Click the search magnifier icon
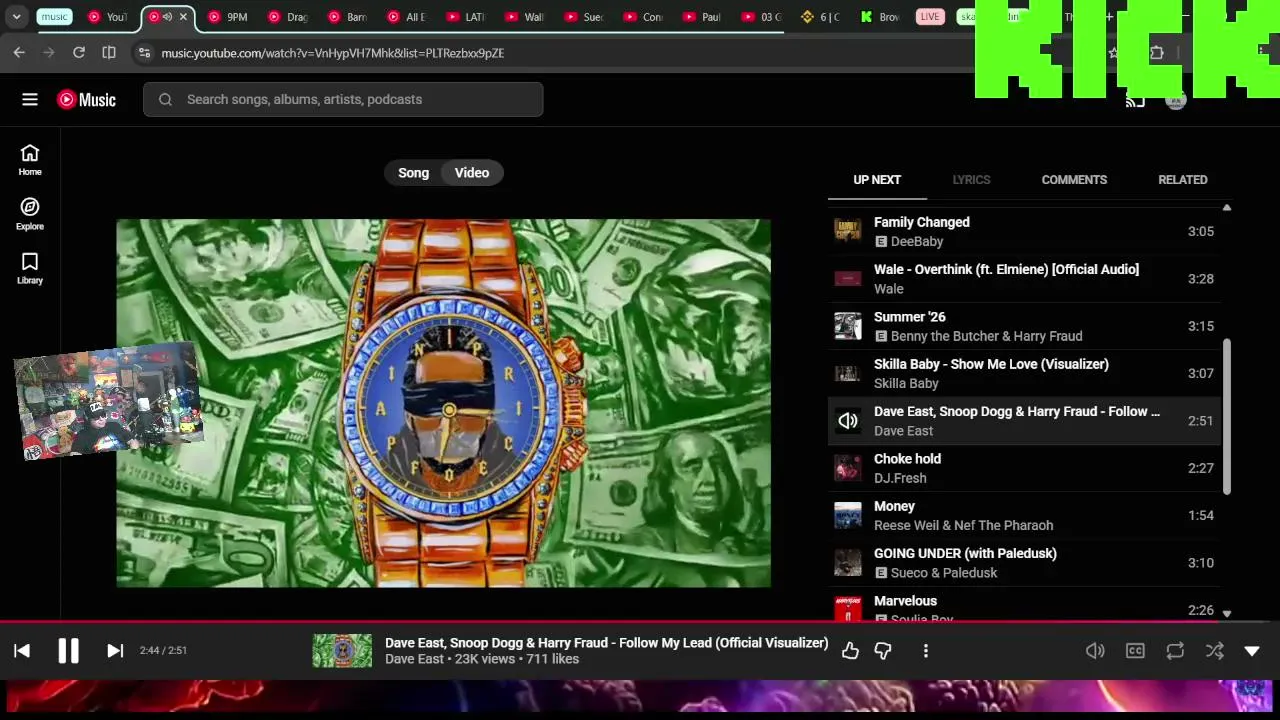This screenshot has width=1280, height=720. tap(165, 99)
